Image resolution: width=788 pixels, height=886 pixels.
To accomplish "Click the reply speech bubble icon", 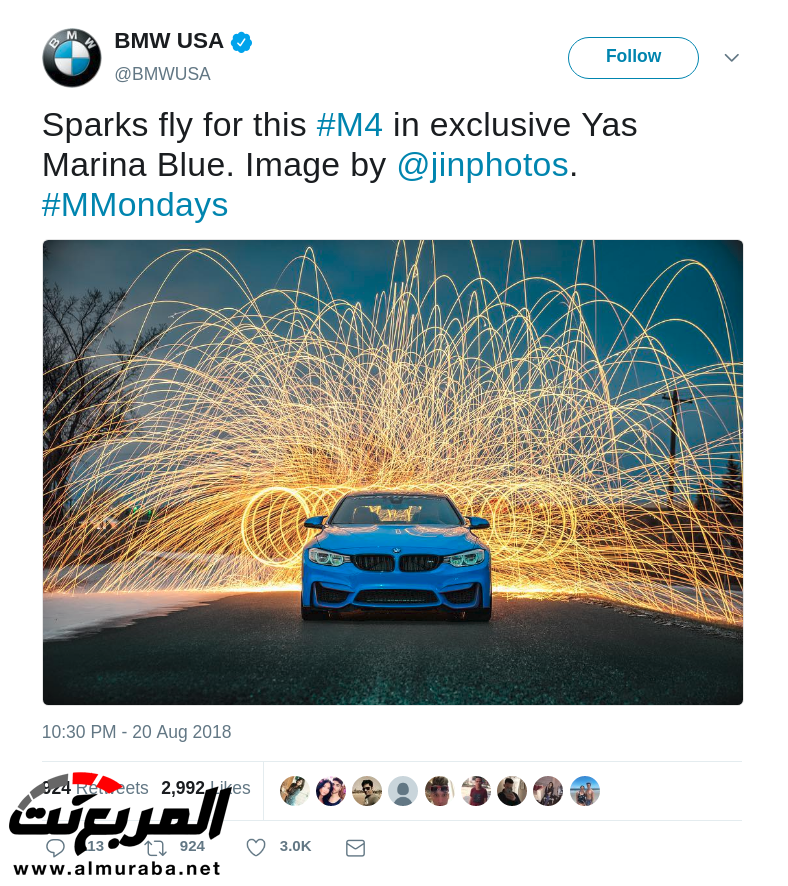I will pos(55,848).
